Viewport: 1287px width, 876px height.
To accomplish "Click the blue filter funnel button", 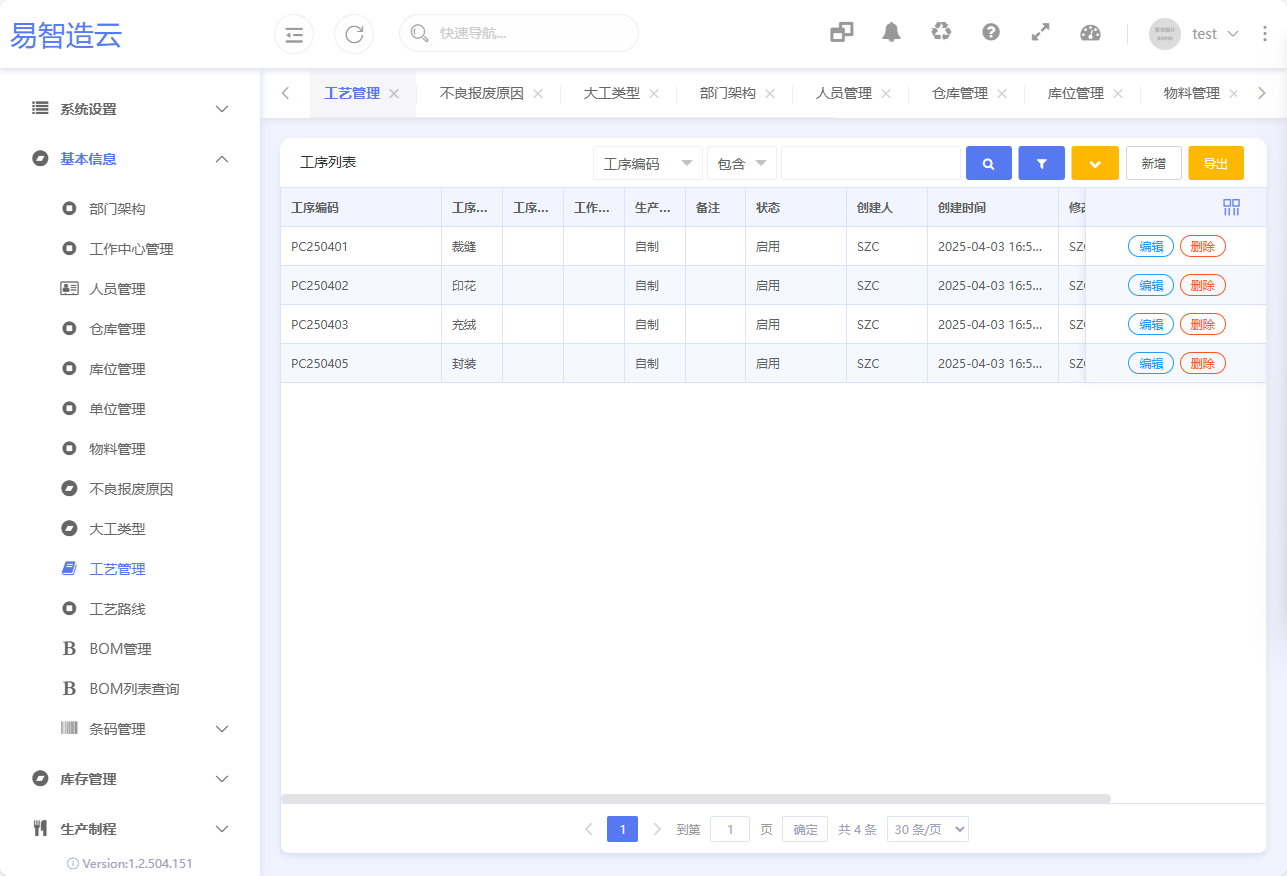I will coord(1041,163).
